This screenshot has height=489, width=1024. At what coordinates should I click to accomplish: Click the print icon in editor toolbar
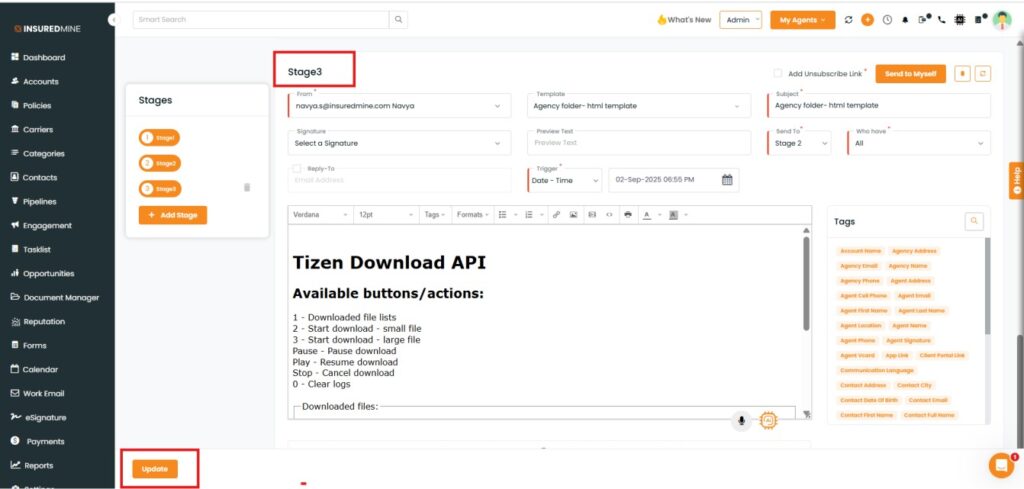627,215
